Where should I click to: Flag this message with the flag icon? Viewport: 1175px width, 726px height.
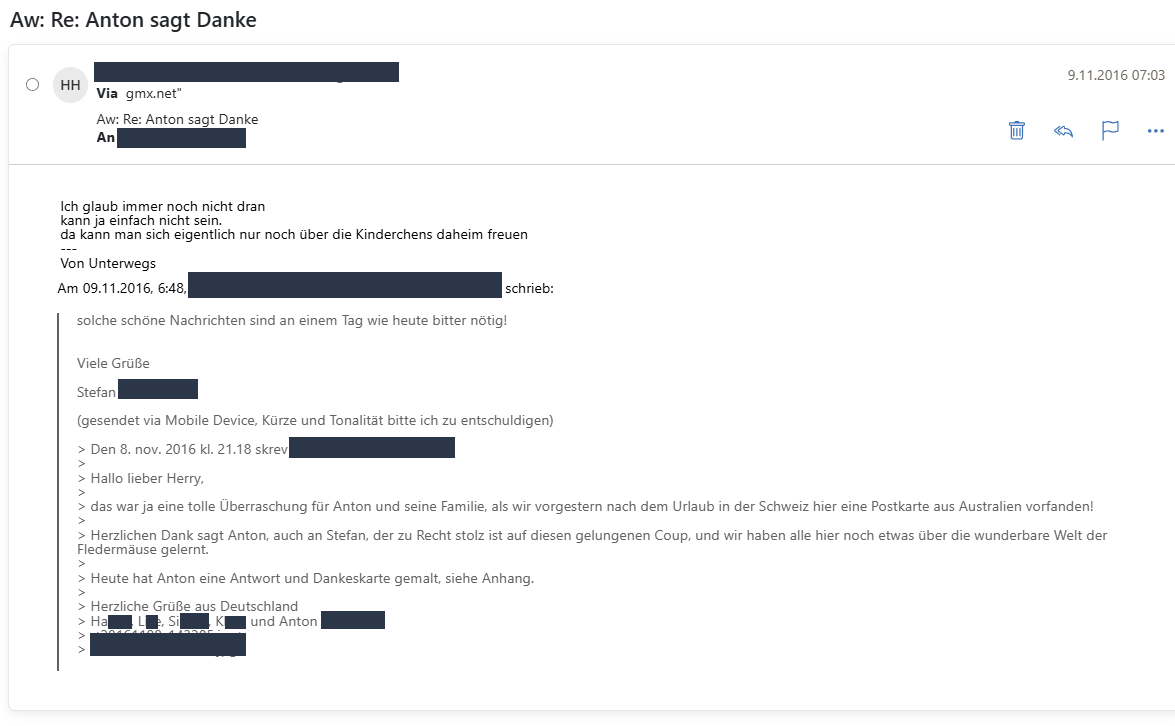click(1110, 130)
